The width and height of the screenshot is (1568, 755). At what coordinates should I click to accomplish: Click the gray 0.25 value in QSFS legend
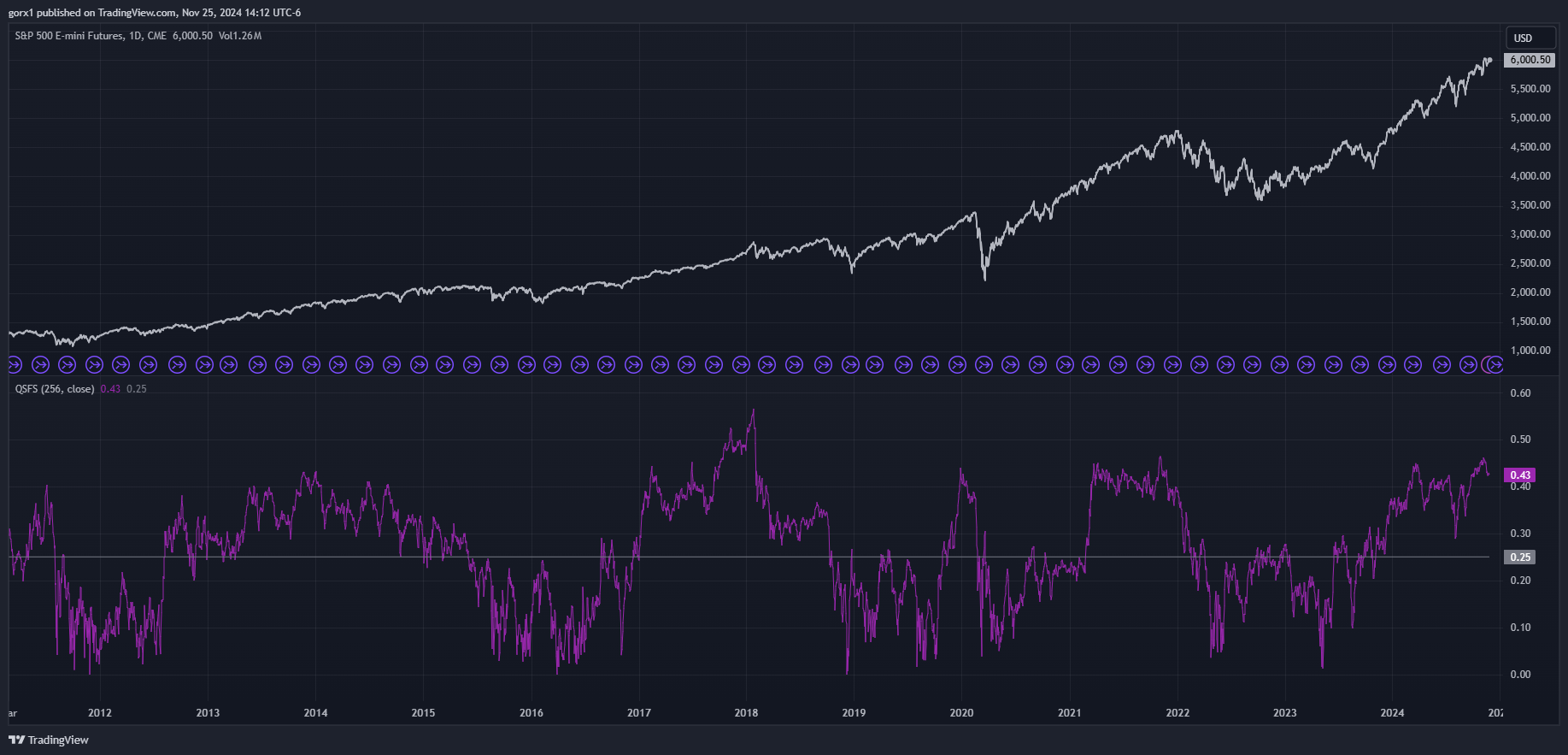pos(137,389)
